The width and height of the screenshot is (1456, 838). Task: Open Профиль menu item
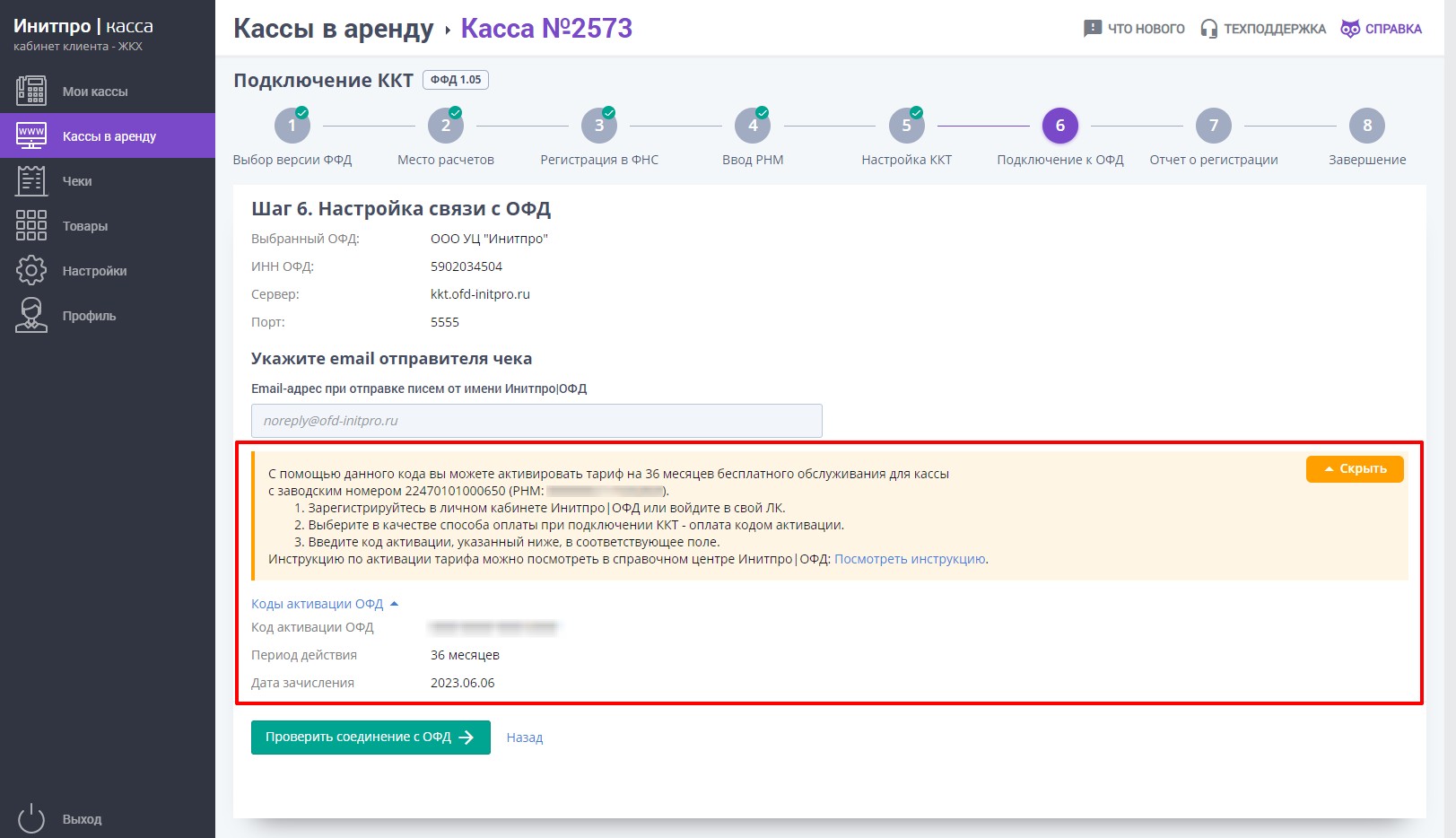click(x=108, y=315)
